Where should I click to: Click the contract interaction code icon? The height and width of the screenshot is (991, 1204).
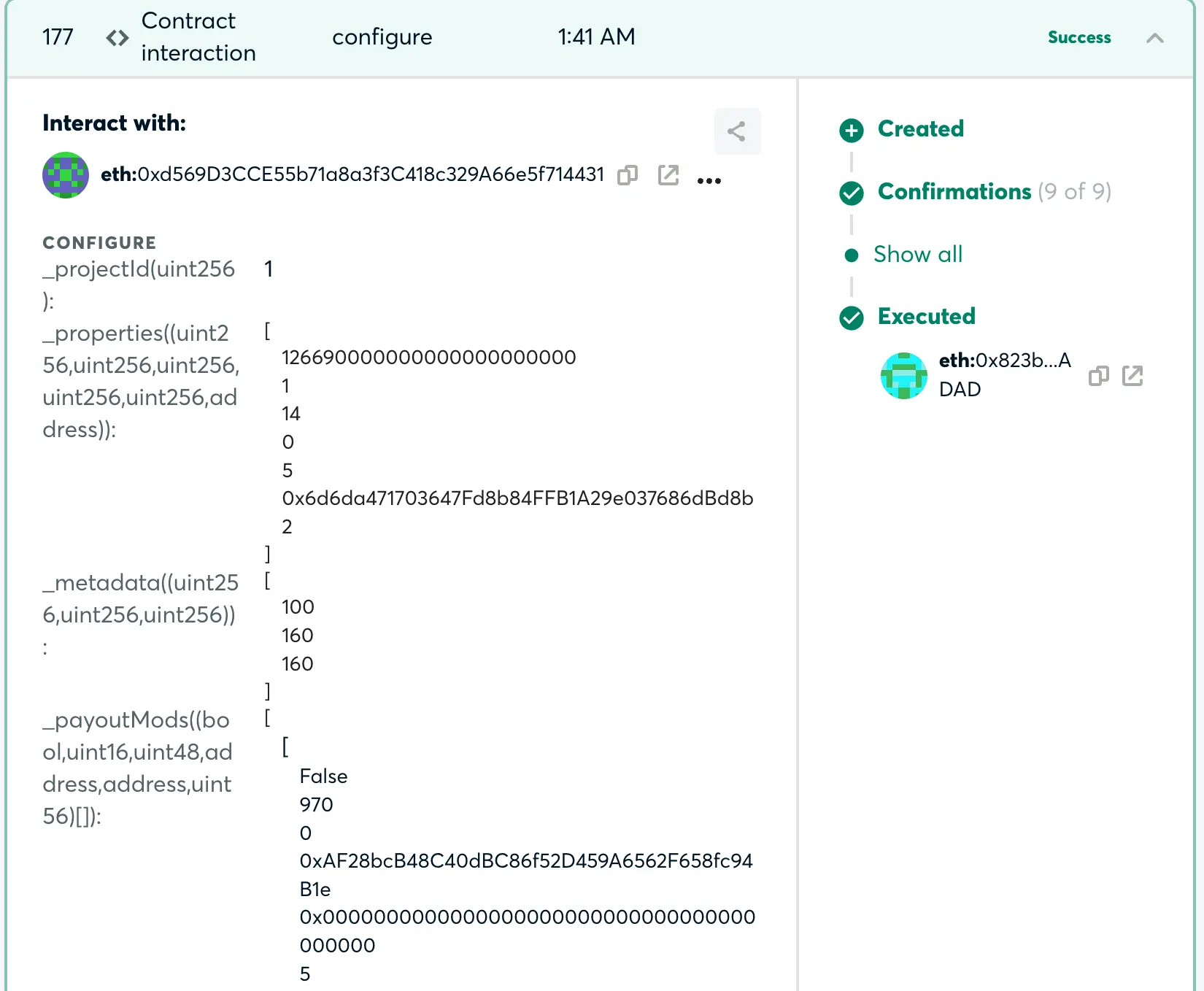(x=117, y=38)
